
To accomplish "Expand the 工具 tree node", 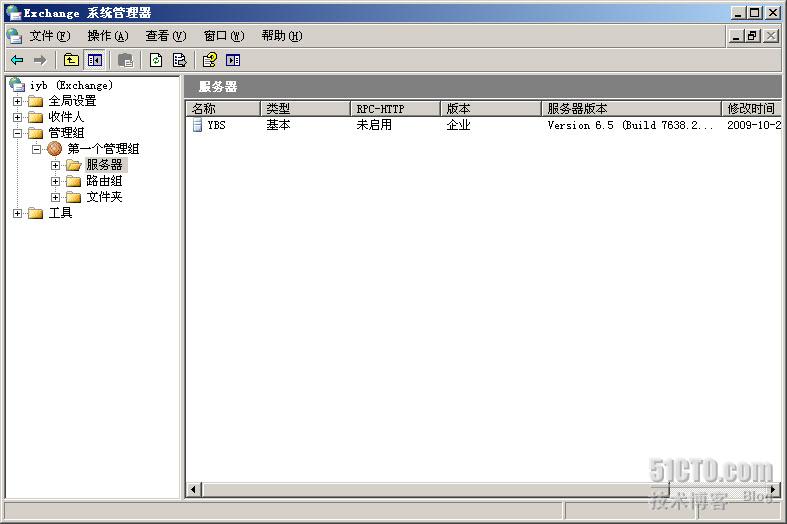I will coord(18,213).
